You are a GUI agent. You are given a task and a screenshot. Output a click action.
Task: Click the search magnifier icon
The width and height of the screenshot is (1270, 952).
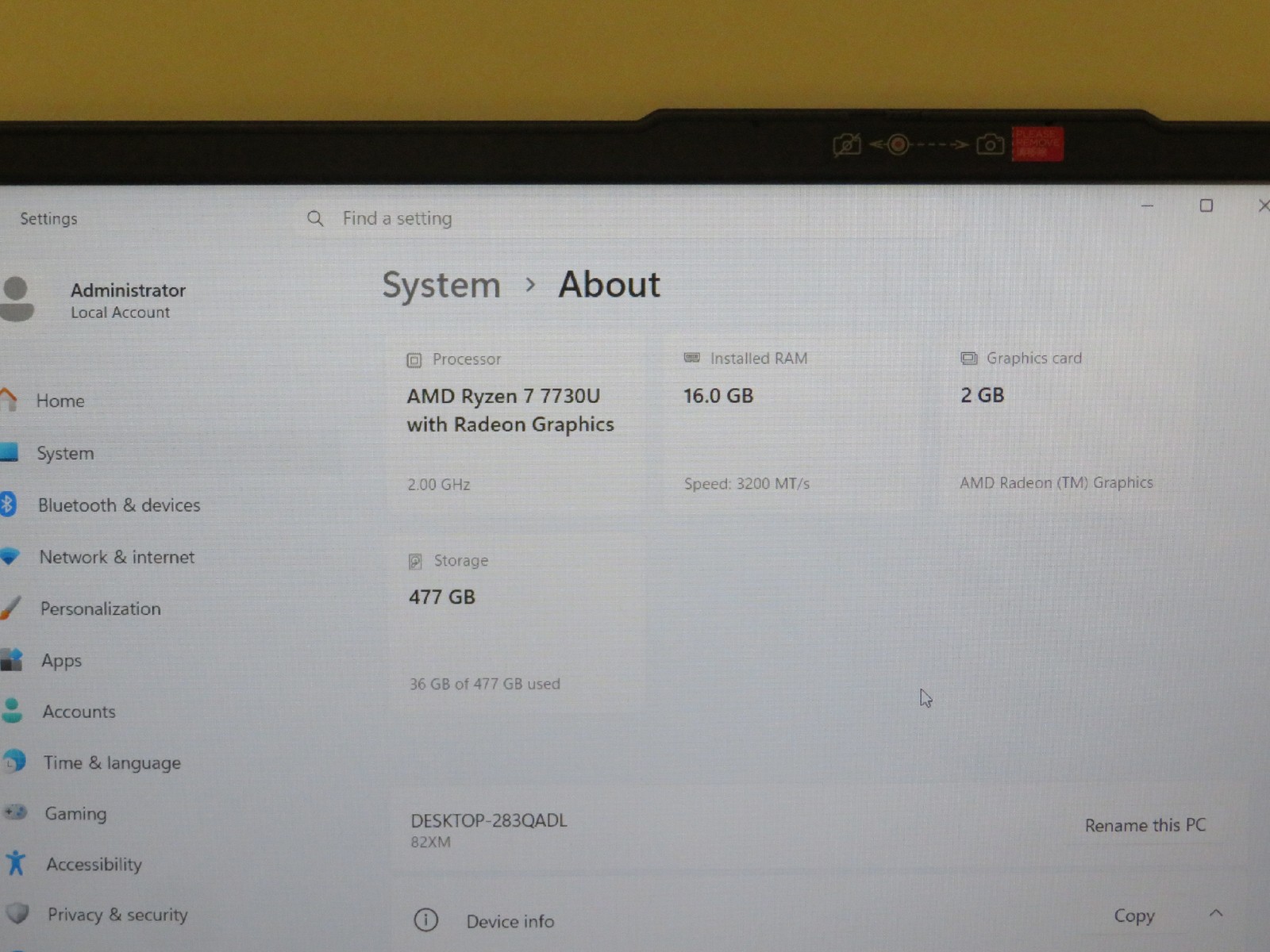(x=315, y=218)
